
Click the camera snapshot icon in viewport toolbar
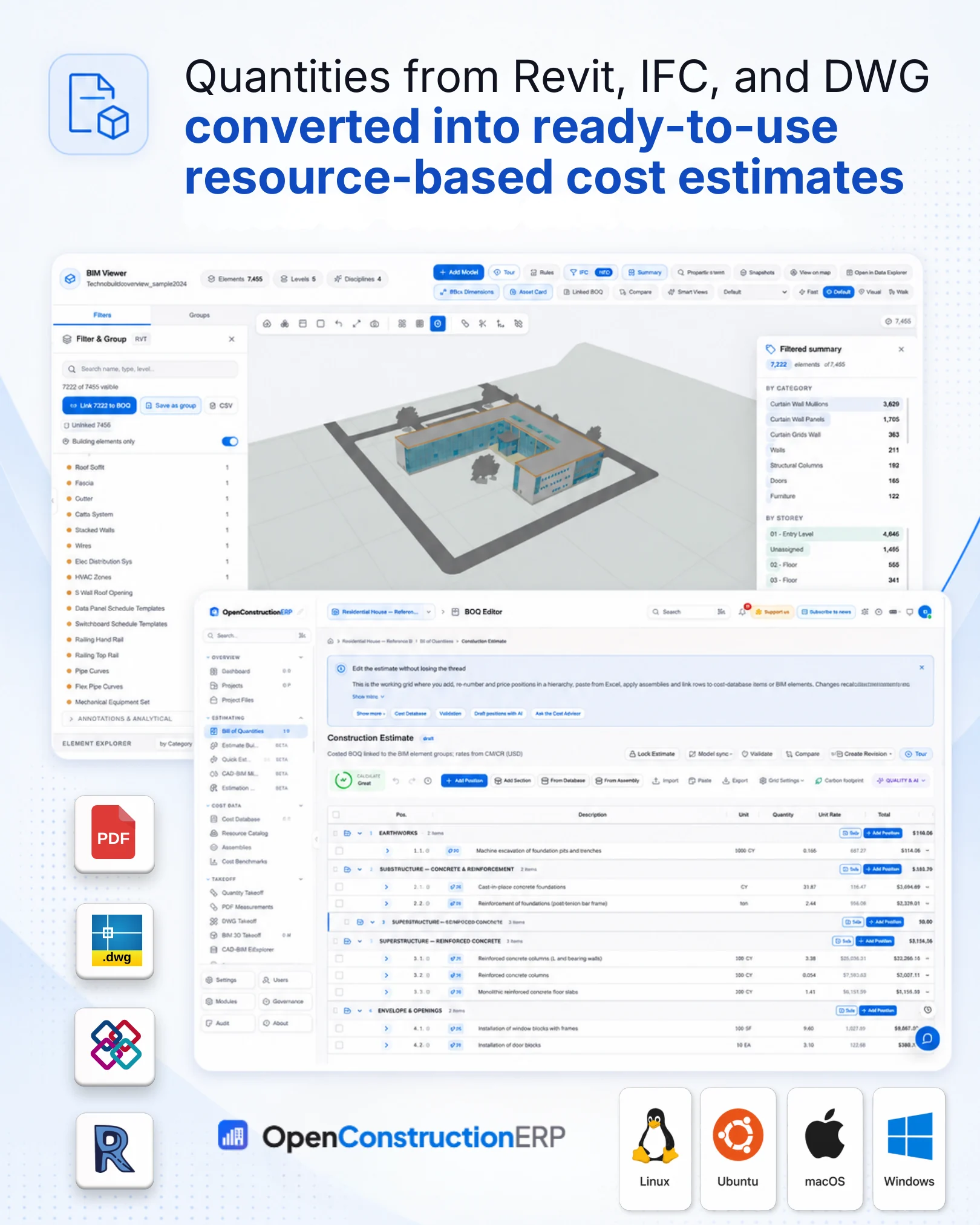[374, 324]
